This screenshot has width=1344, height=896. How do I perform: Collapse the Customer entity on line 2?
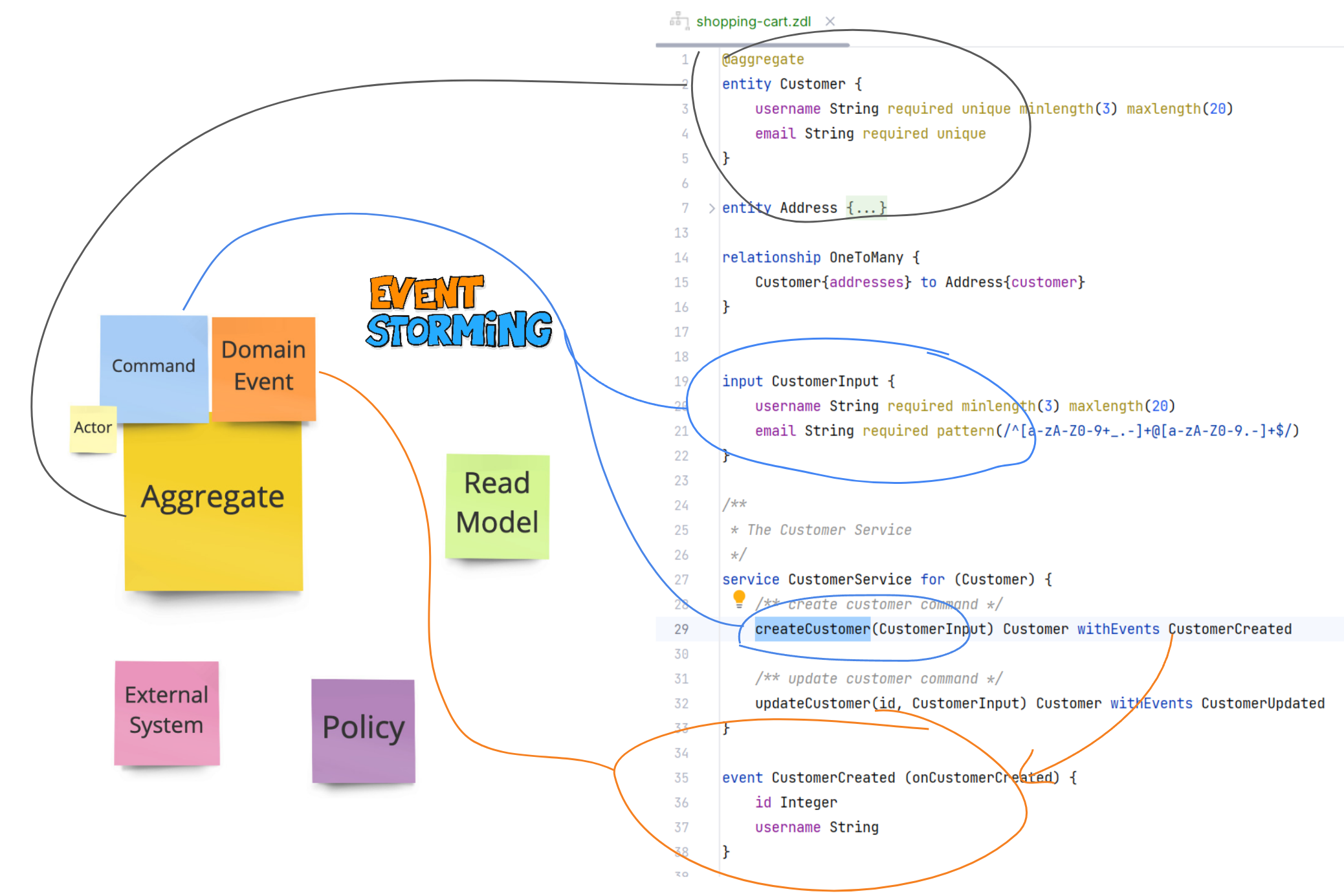coord(712,83)
